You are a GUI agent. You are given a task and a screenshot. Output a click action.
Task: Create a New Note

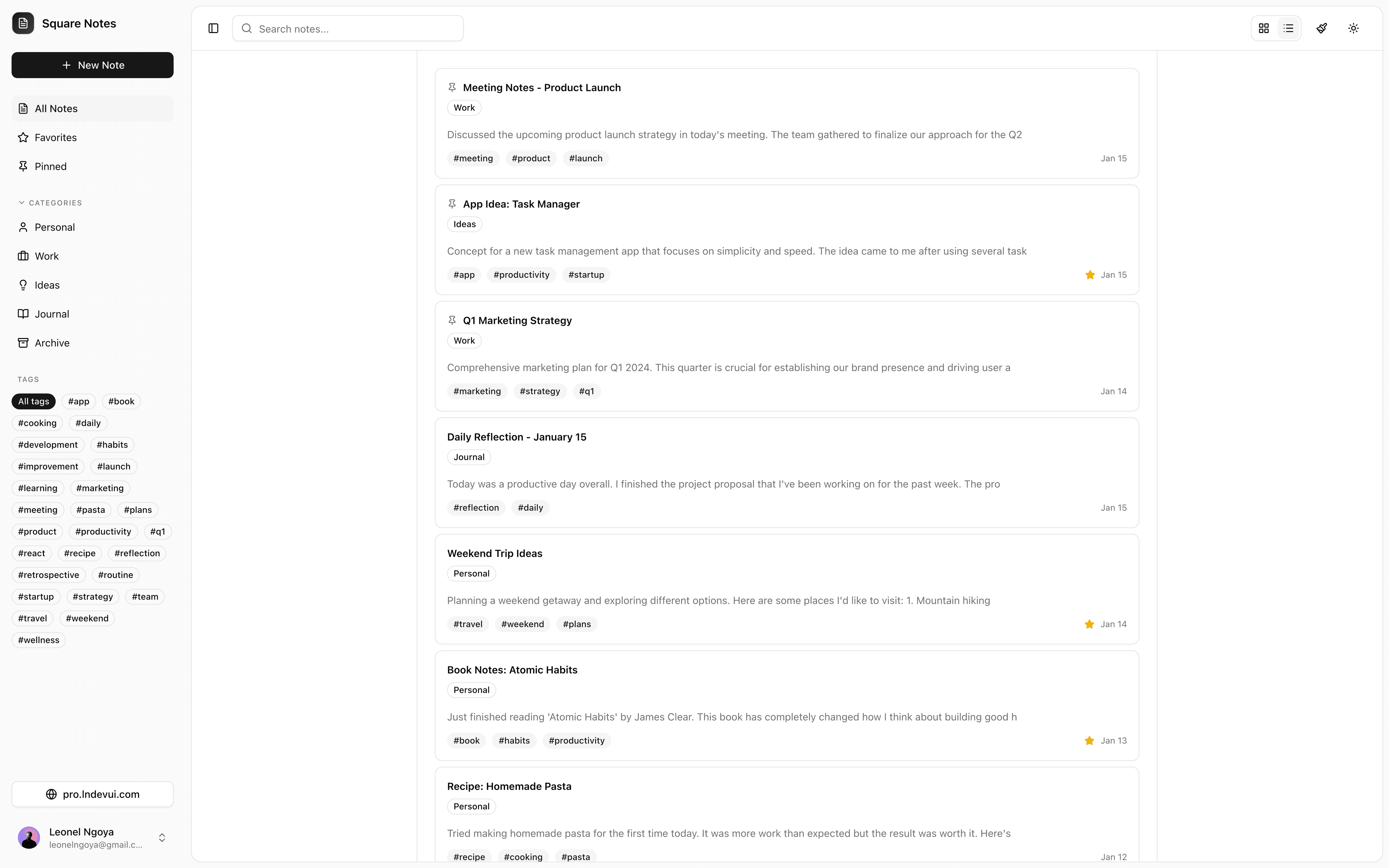point(93,65)
